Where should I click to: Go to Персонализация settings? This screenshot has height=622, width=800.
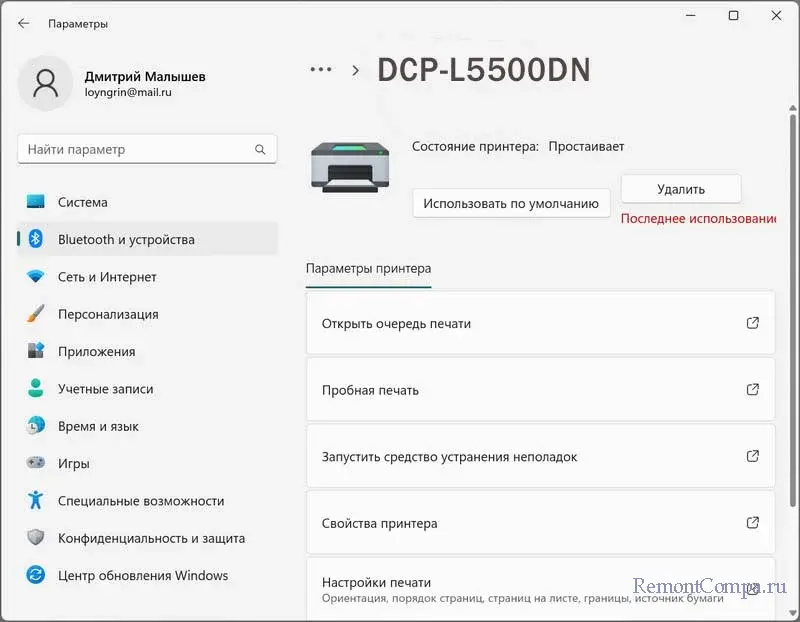108,314
